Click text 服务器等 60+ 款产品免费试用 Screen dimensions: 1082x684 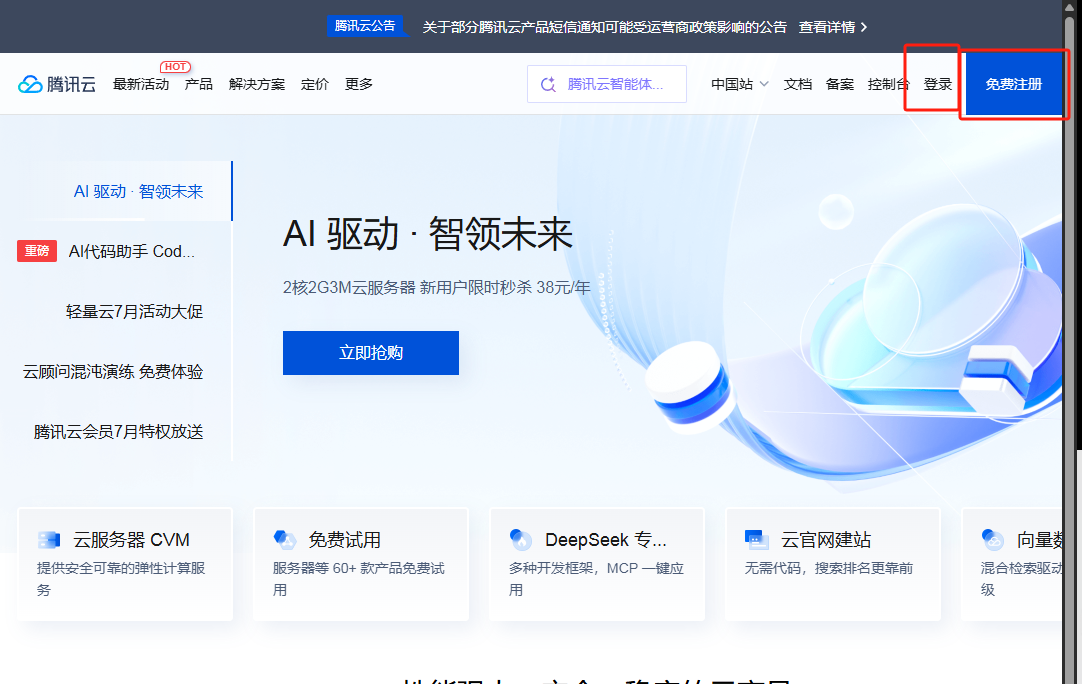point(359,578)
